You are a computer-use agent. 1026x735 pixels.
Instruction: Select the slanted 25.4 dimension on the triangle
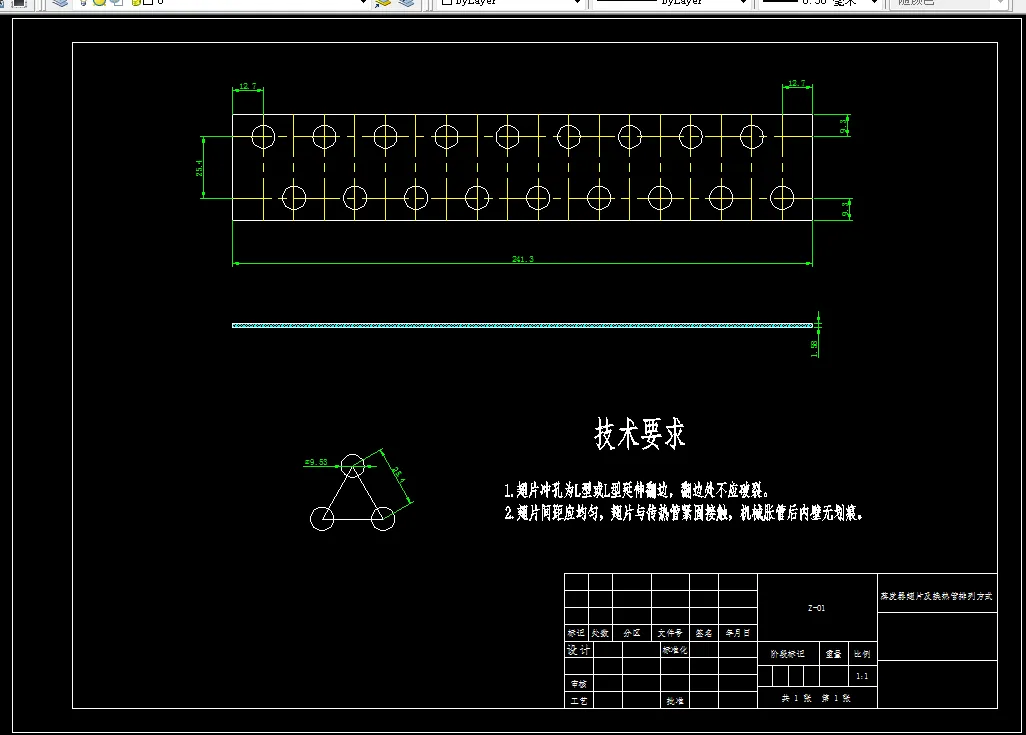click(398, 474)
